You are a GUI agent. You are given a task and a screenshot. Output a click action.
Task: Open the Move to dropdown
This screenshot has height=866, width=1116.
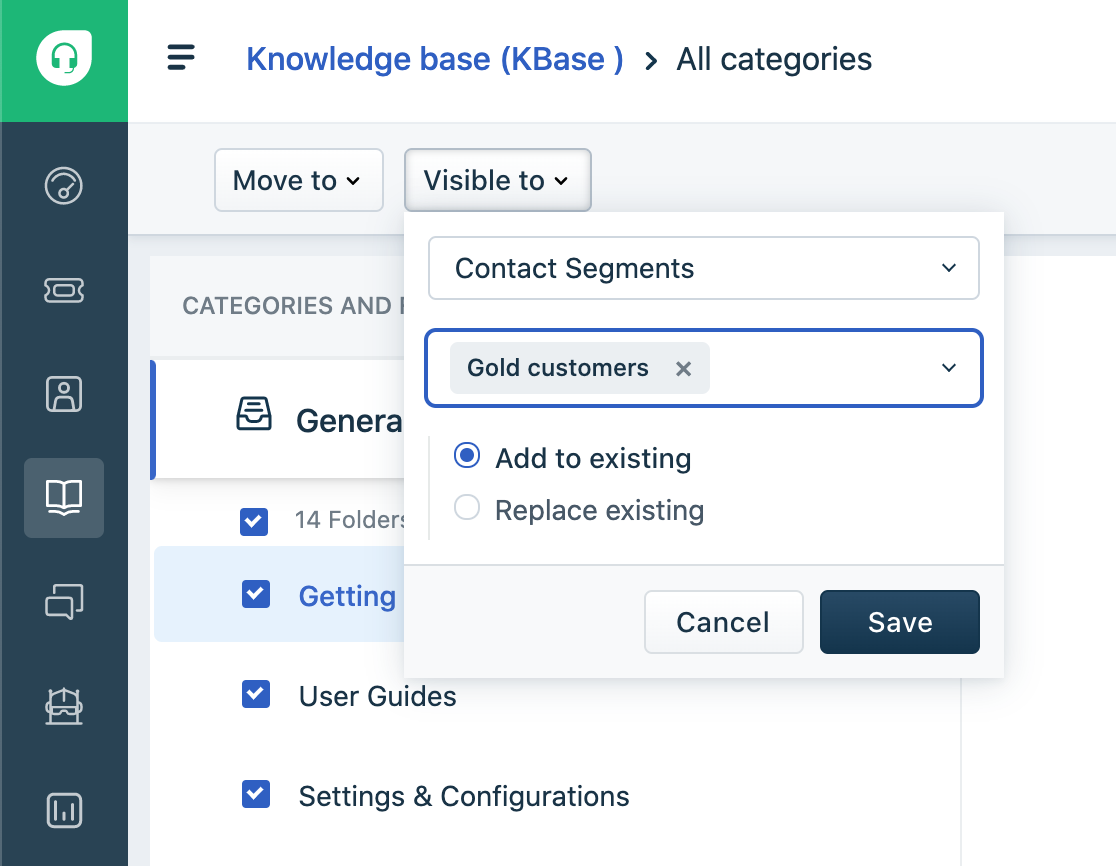pyautogui.click(x=298, y=181)
